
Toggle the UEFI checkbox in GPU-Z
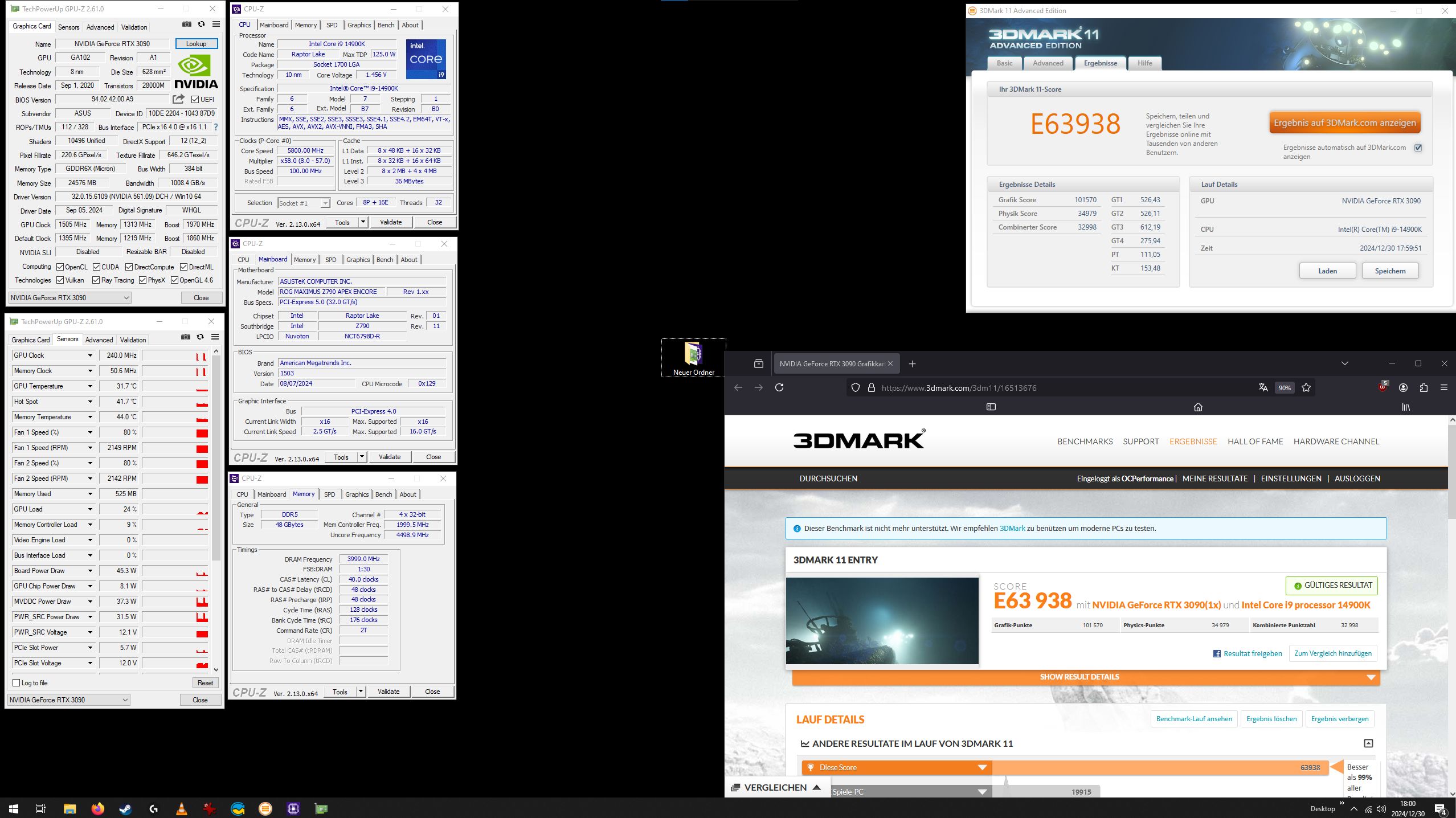pyautogui.click(x=195, y=99)
